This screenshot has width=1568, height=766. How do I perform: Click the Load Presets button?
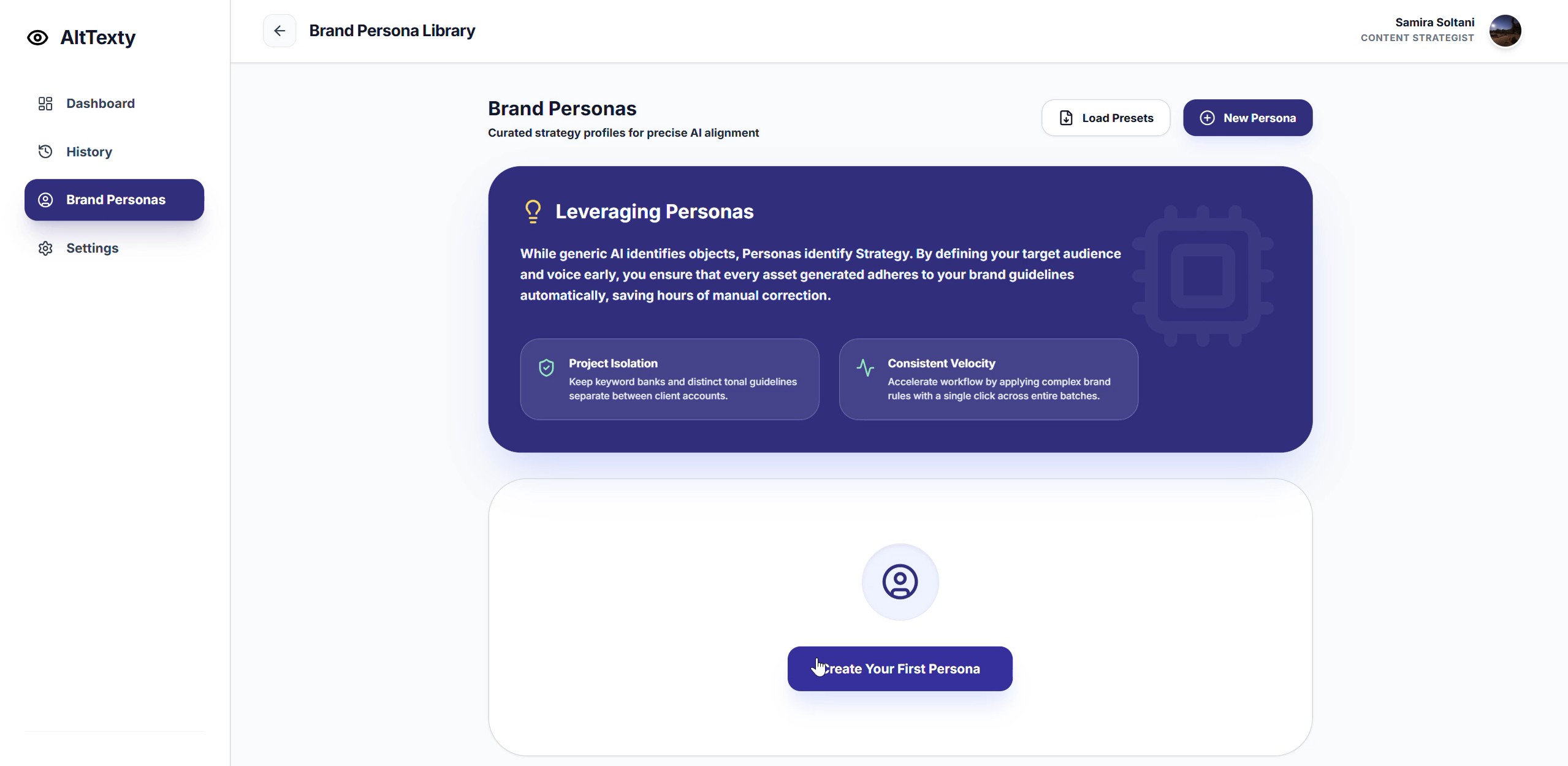1105,118
